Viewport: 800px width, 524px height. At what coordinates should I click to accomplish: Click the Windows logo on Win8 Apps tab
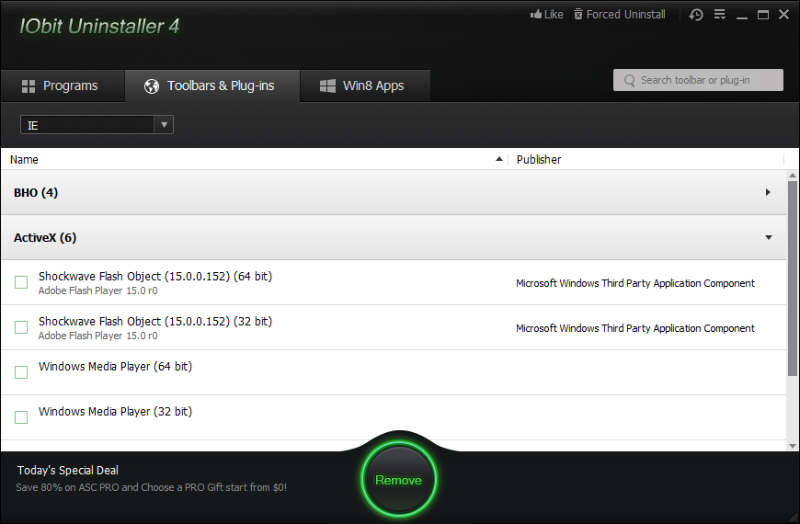tap(327, 86)
